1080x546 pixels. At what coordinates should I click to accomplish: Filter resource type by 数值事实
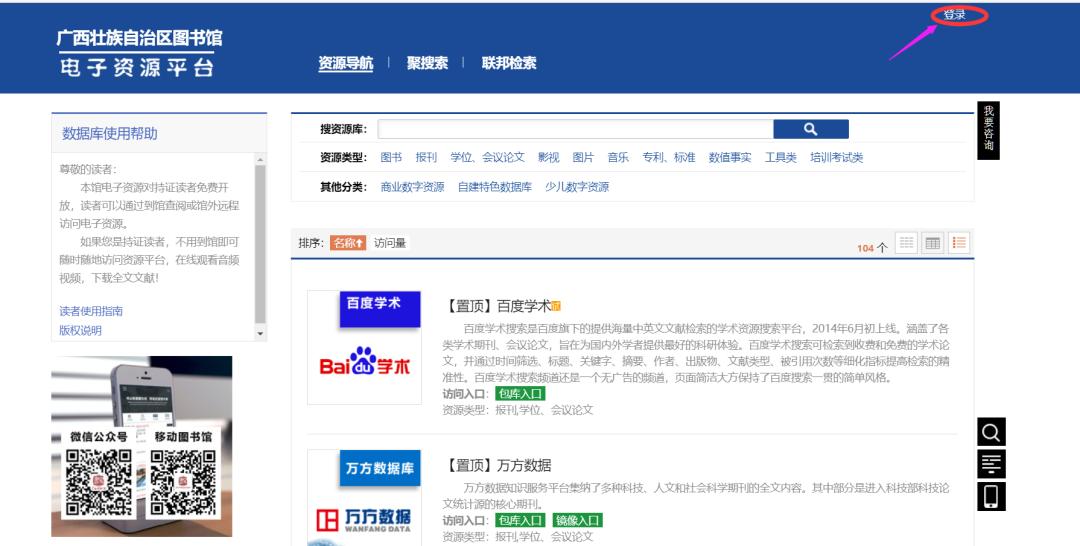[730, 158]
